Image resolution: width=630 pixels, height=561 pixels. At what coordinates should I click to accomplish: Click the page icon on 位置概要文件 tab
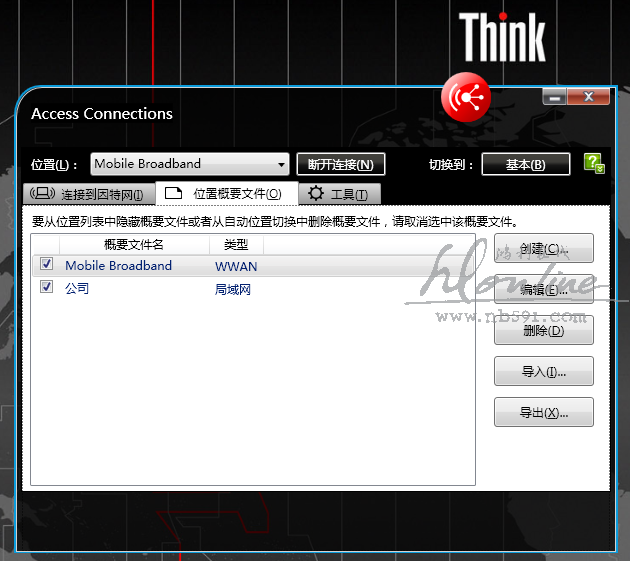pyautogui.click(x=173, y=193)
